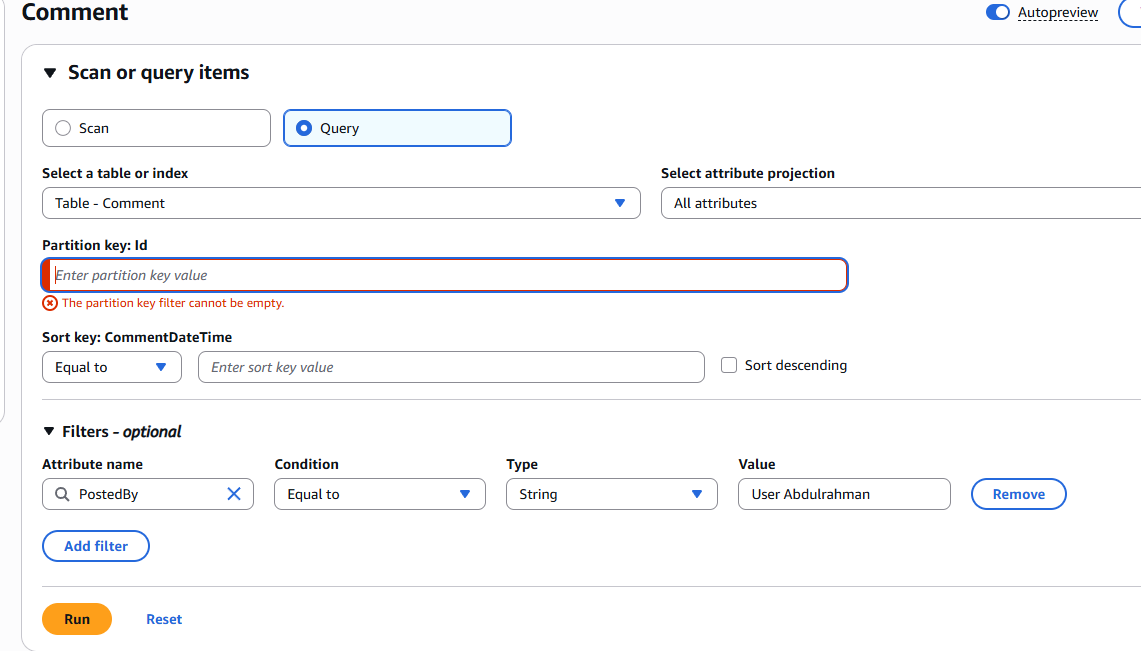Focus the partition key value field
Viewport: 1141px width, 651px height.
pyautogui.click(x=448, y=275)
